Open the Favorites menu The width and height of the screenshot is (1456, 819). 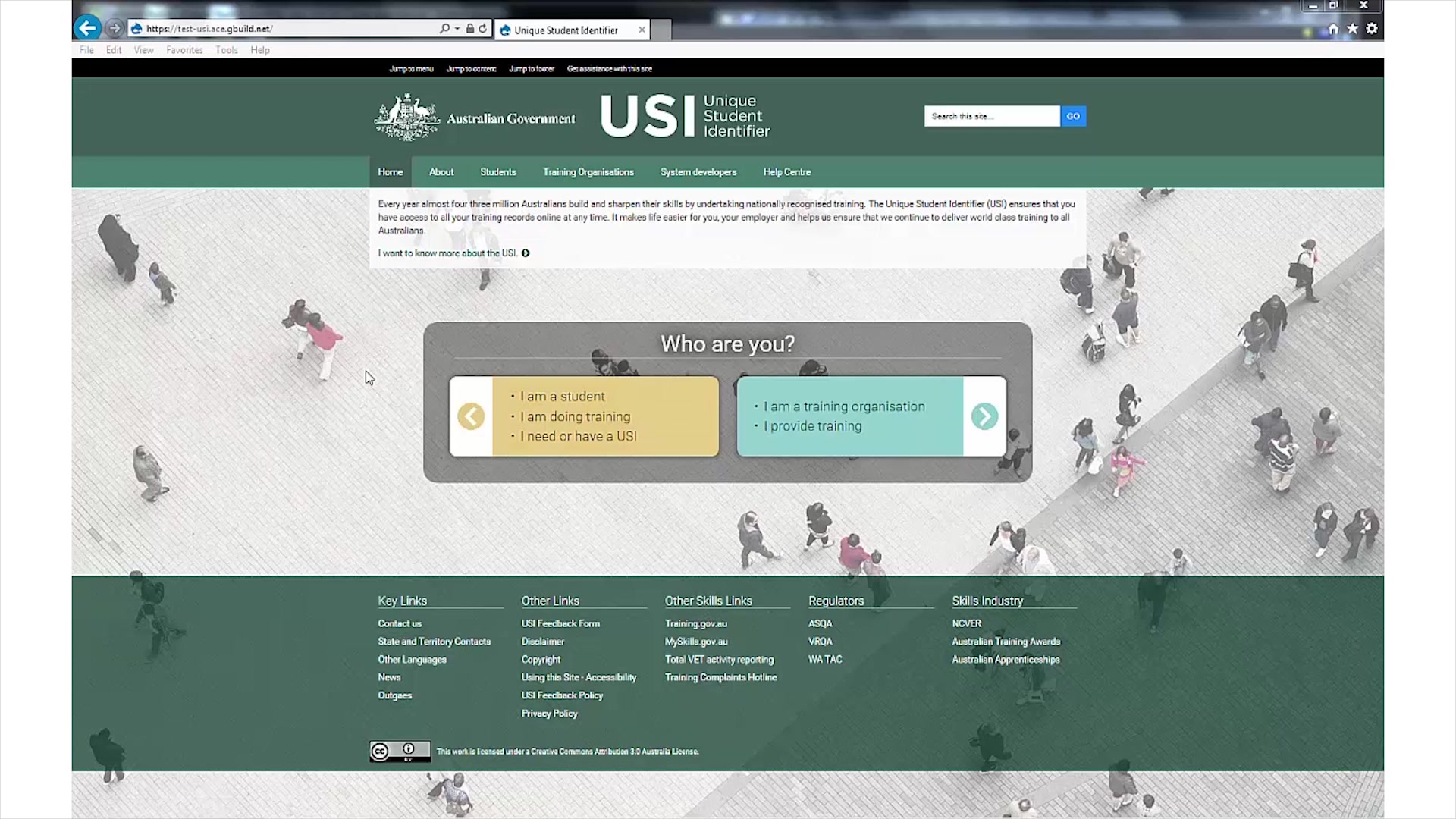tap(184, 50)
